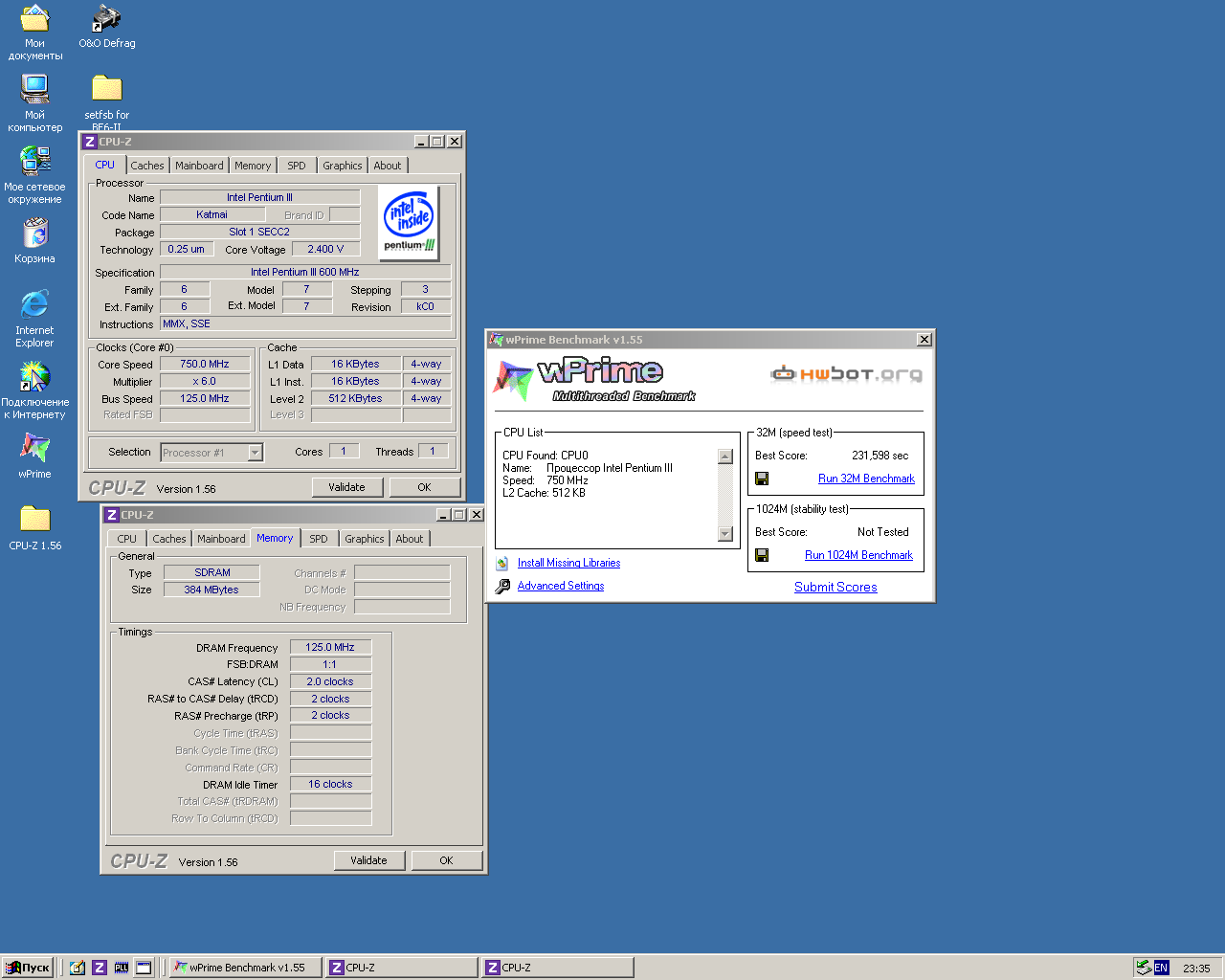1225x980 pixels.
Task: Click the Core Voltage value 2.400 V
Action: coord(325,249)
